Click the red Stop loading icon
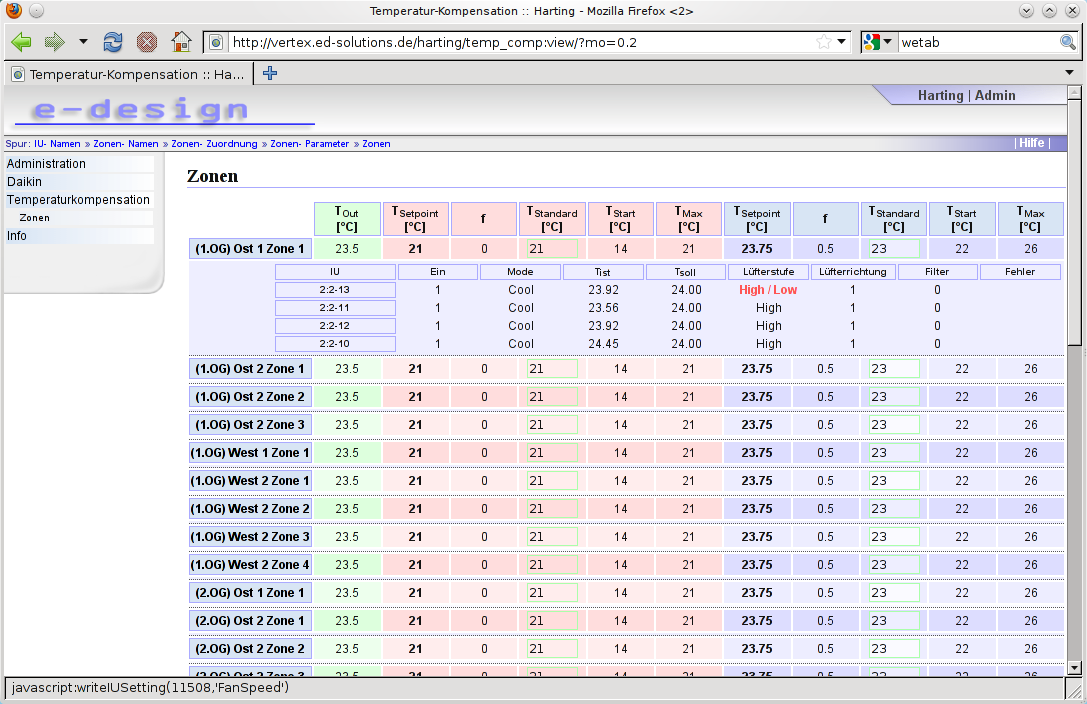The image size is (1087, 704). tap(146, 42)
